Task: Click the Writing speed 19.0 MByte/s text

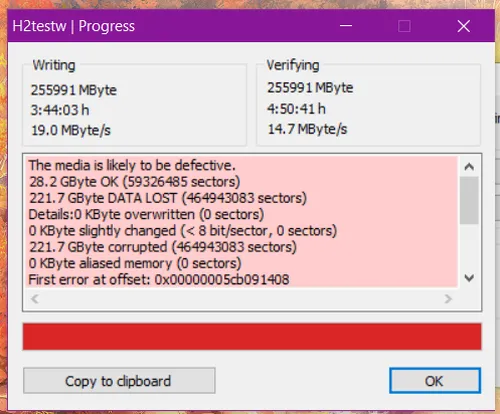Action: click(71, 130)
